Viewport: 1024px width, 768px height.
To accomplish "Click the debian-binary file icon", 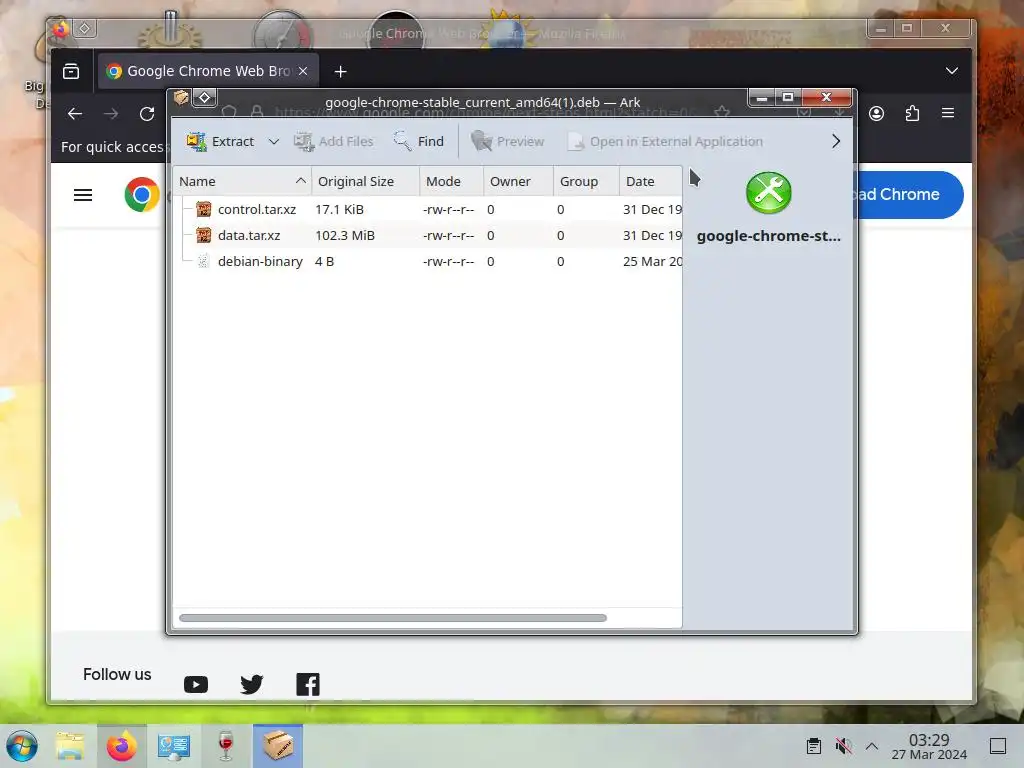I will [x=204, y=261].
